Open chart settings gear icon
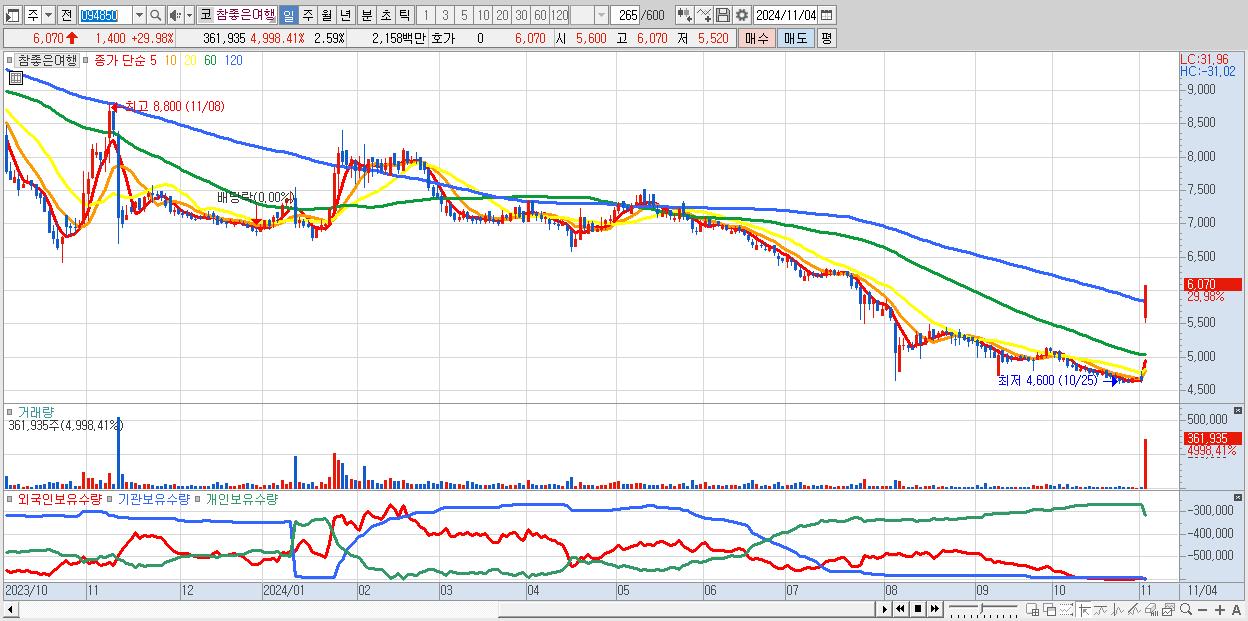The image size is (1248, 621). (x=741, y=15)
